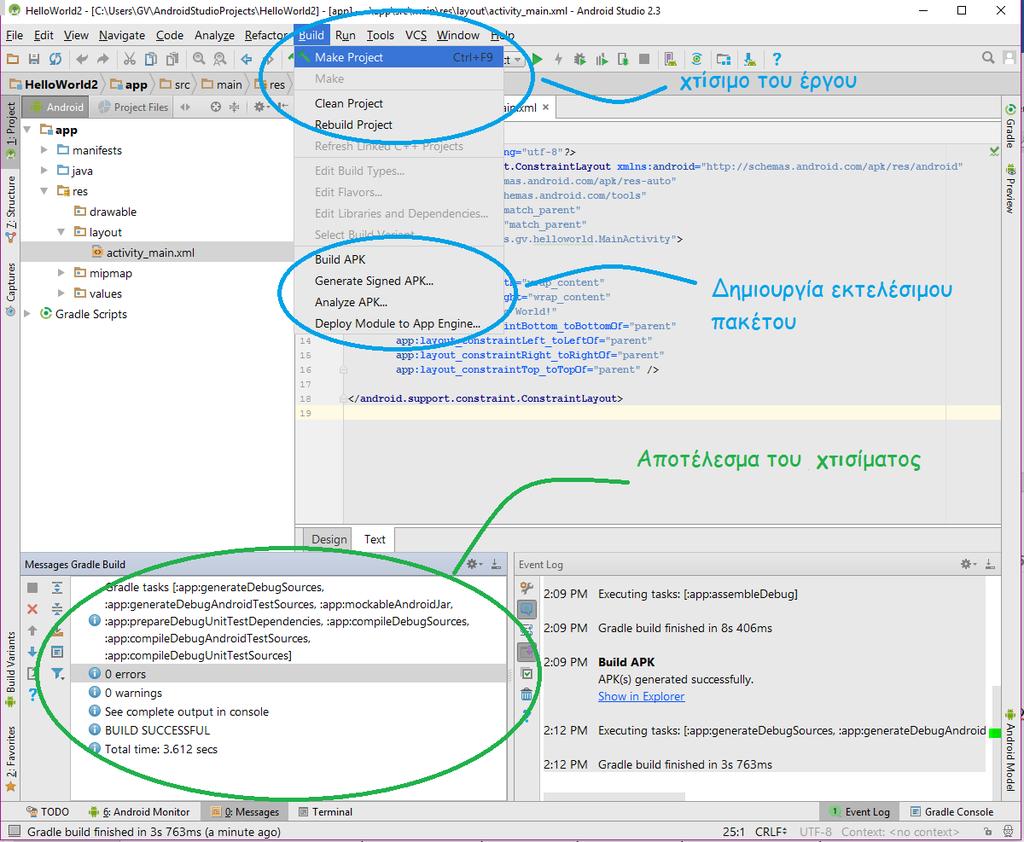Click the Paste clipboard icon
This screenshot has width=1024, height=842.
click(172, 59)
